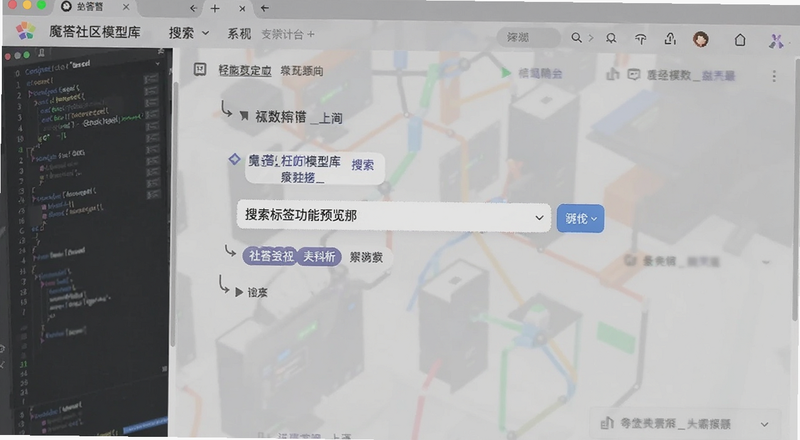Image resolution: width=800 pixels, height=440 pixels.
Task: Close the browser tab with its X button
Action: pyautogui.click(x=126, y=7)
